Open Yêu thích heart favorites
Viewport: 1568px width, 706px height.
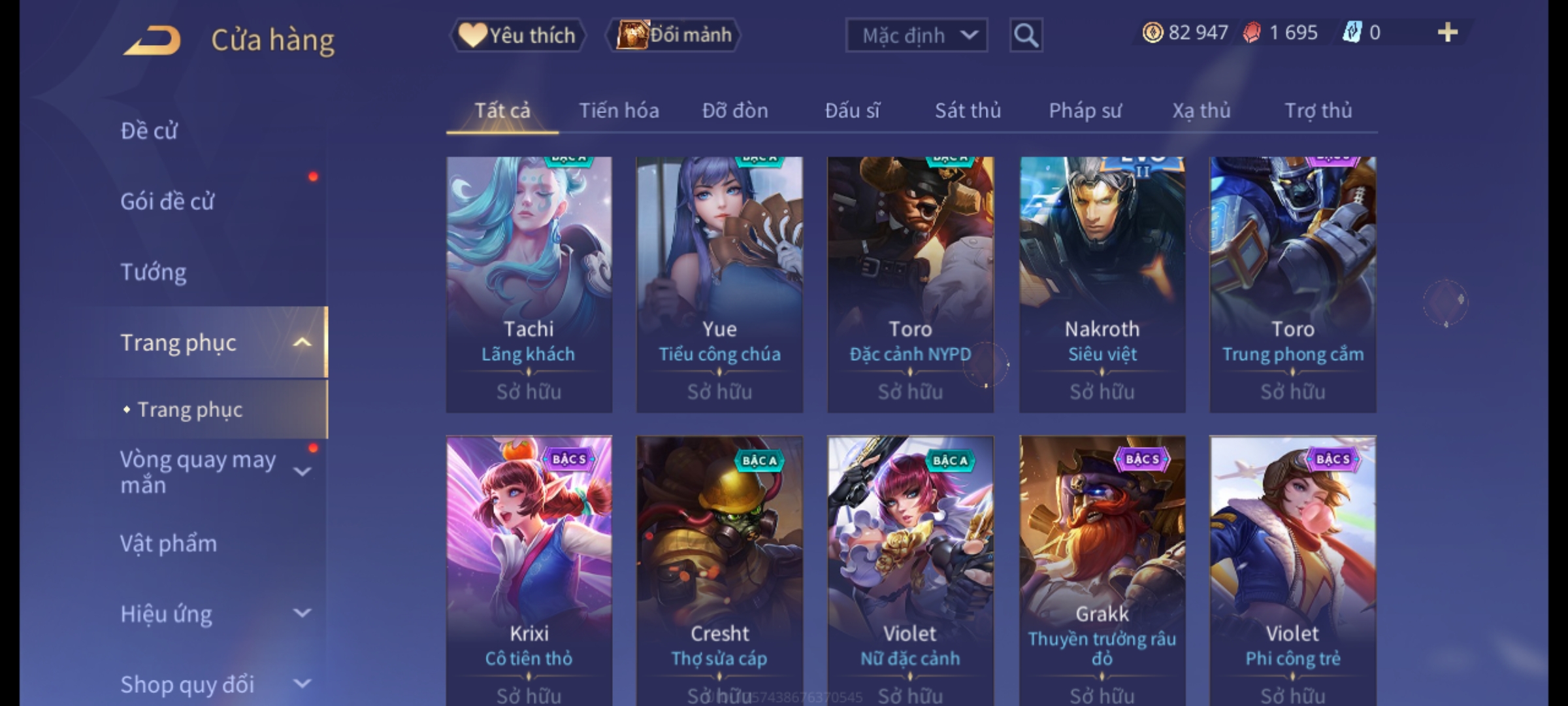pyautogui.click(x=517, y=35)
